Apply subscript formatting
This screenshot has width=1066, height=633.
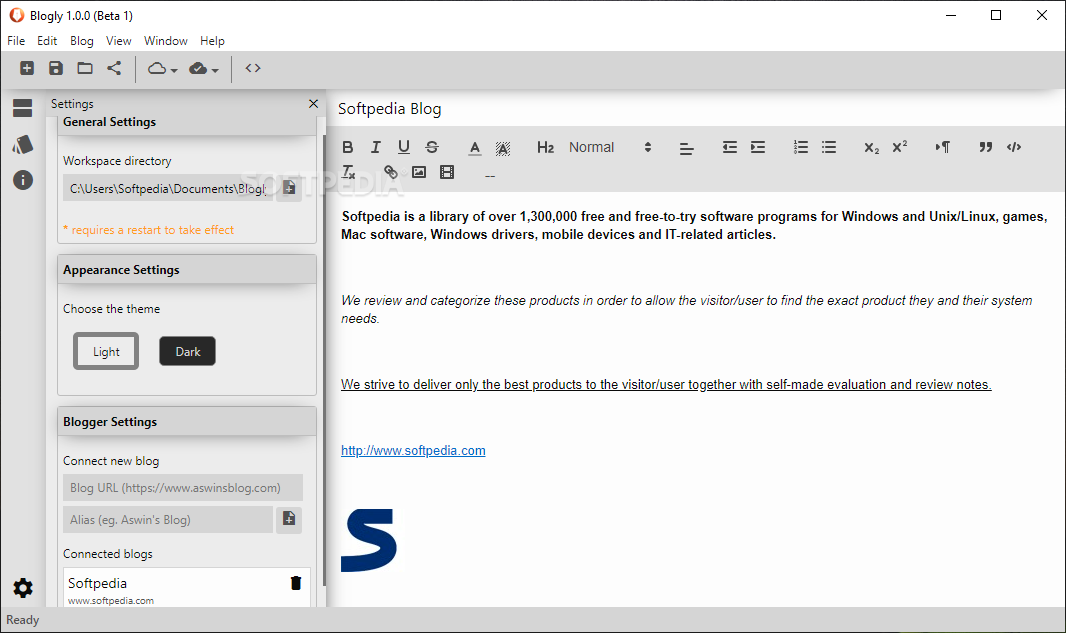(x=872, y=148)
